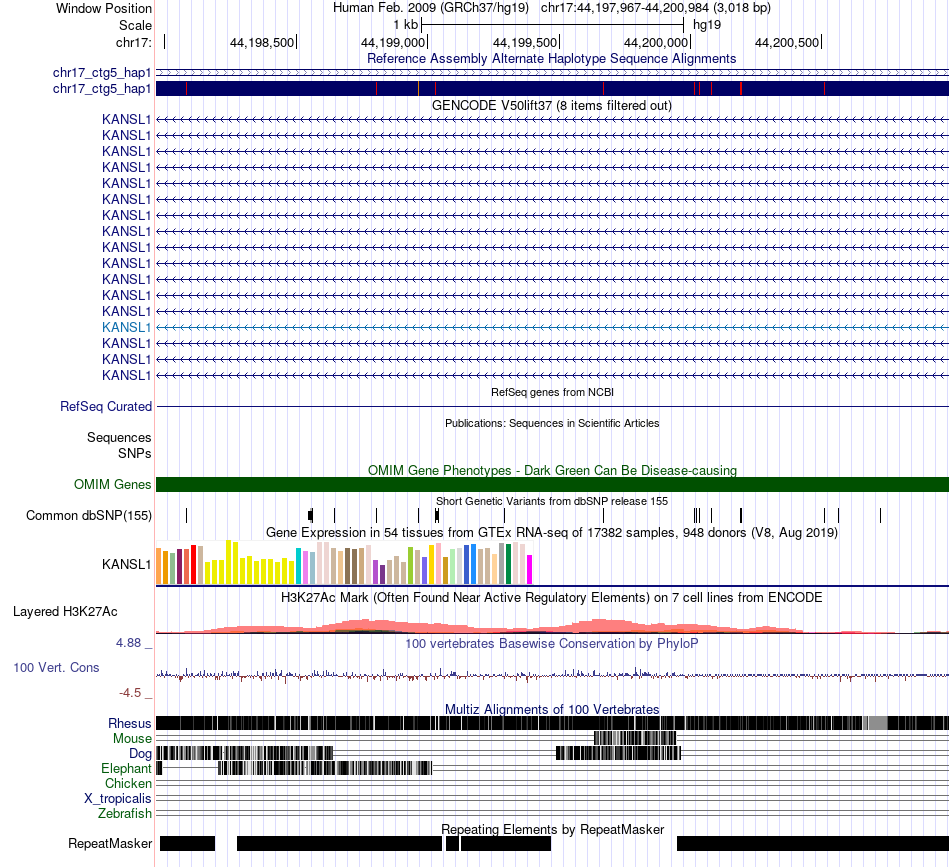Open Reference Assembly Alternate Haplotype Sequence Alignments title
The image size is (950, 867).
[551, 59]
